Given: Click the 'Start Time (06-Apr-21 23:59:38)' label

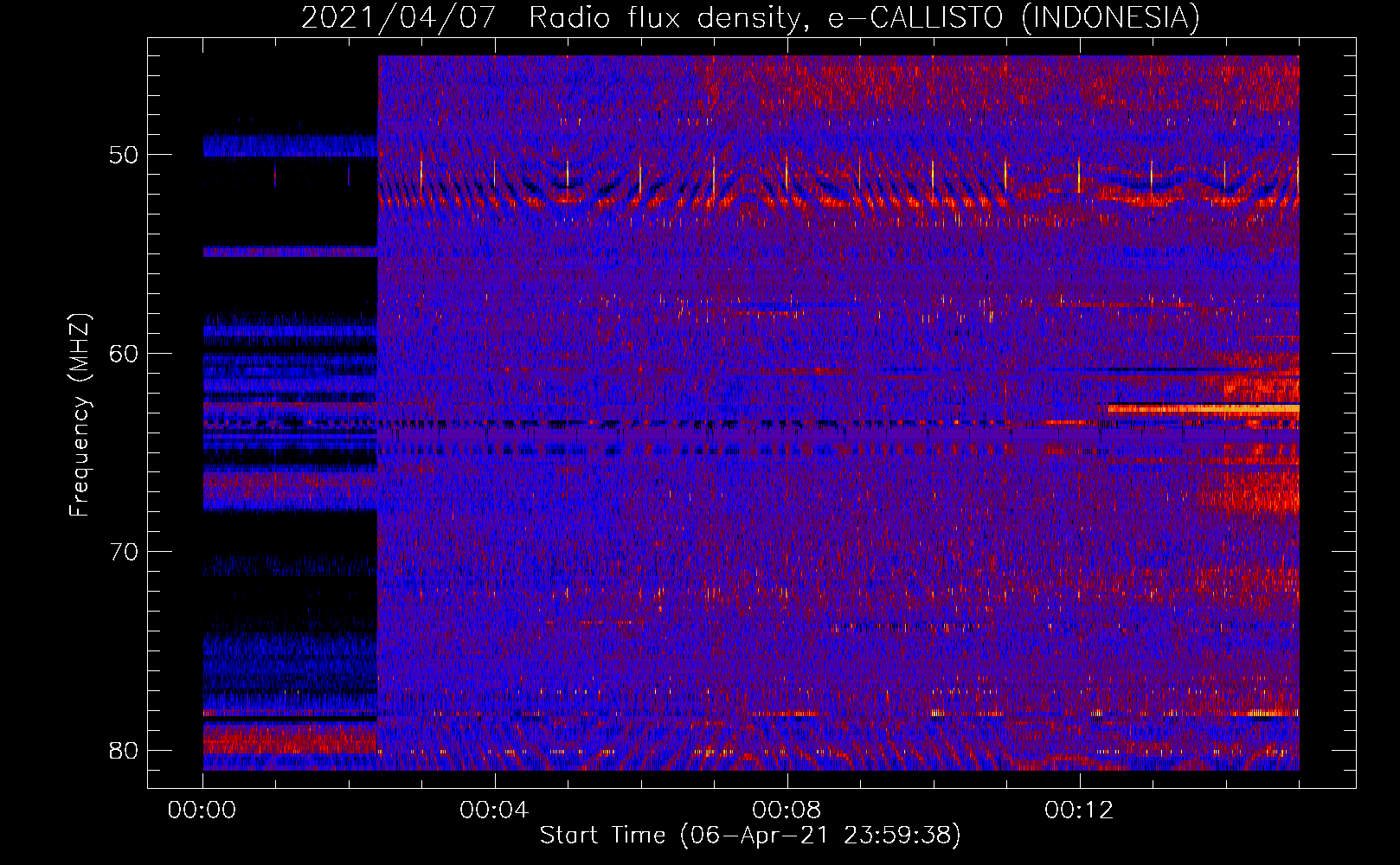Looking at the screenshot, I should point(750,836).
